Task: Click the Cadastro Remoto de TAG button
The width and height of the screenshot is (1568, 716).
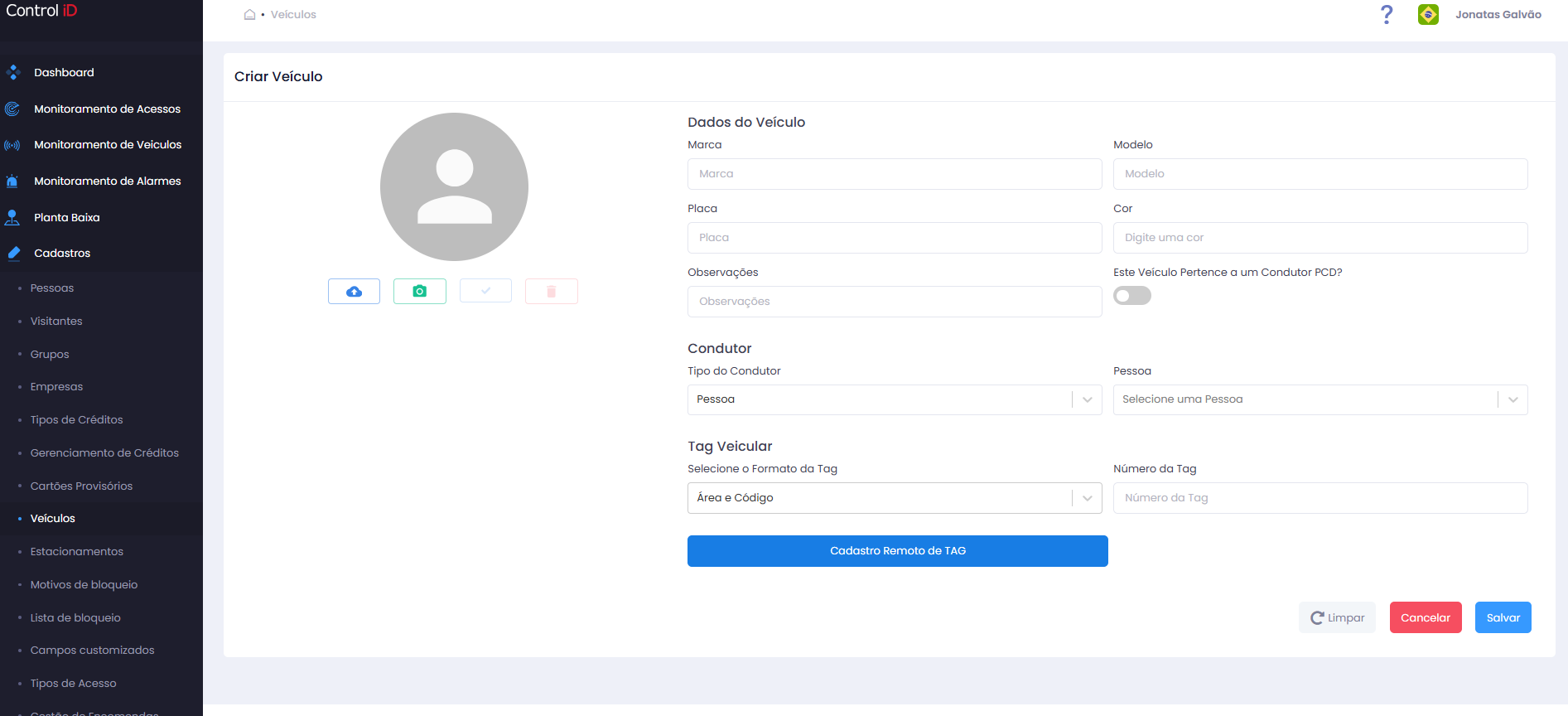Action: tap(898, 551)
